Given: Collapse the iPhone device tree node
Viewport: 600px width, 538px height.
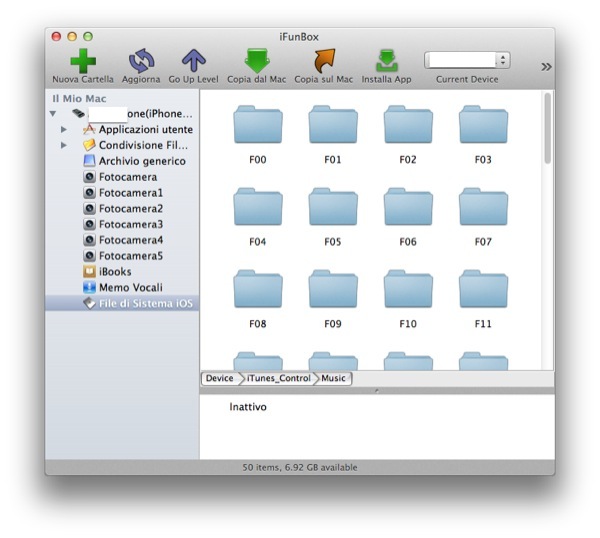Looking at the screenshot, I should pos(52,114).
